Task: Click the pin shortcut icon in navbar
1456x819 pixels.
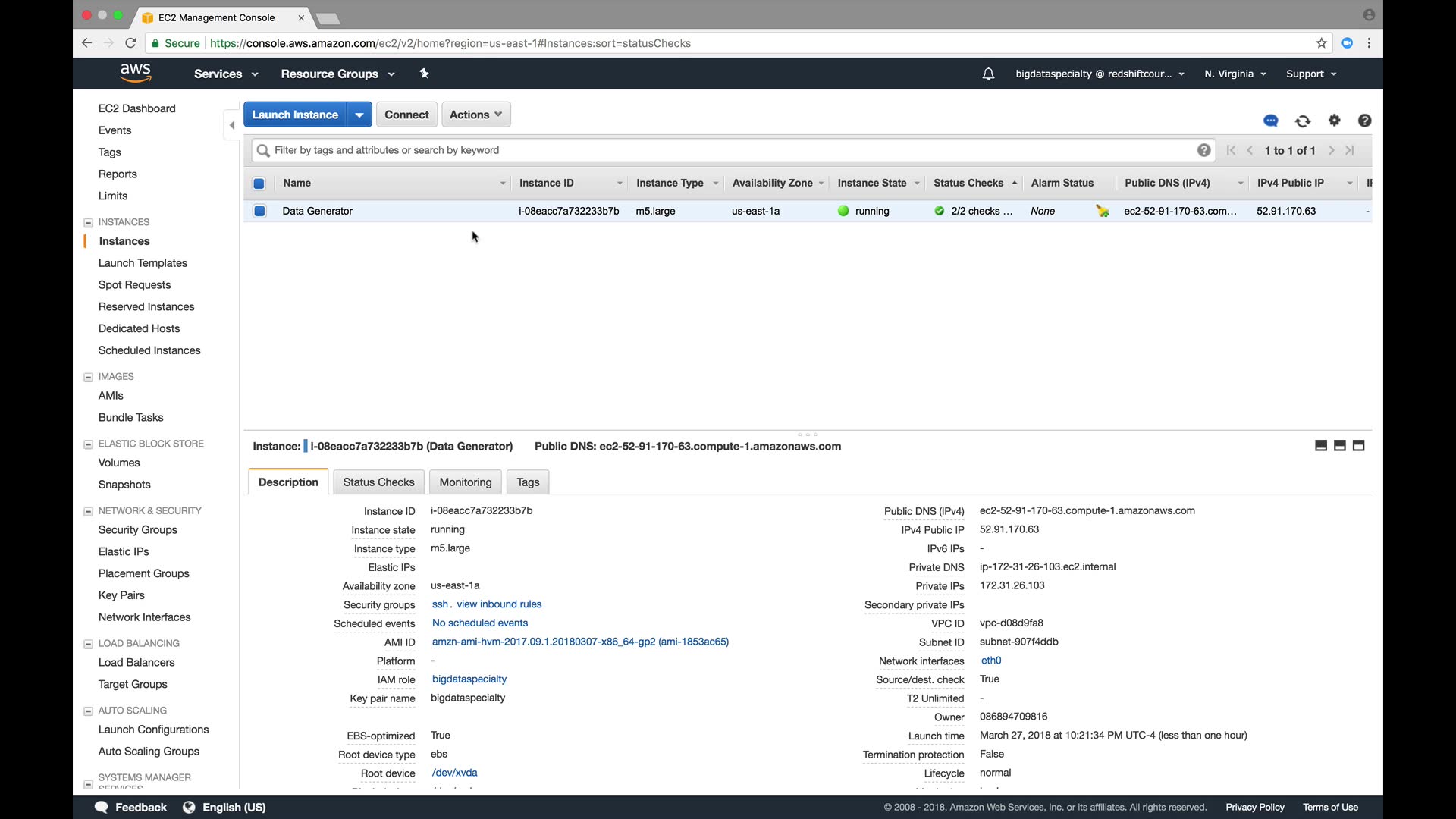Action: tap(424, 74)
